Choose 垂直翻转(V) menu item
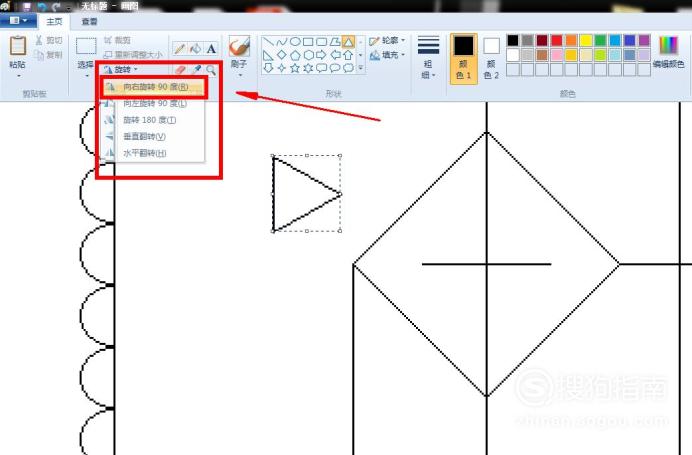 click(153, 136)
